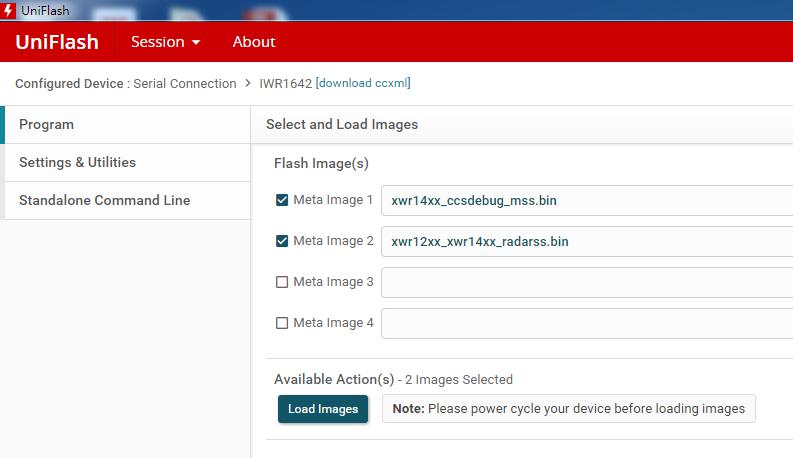Open Settings & Utilities tab
This screenshot has width=793, height=458.
[x=127, y=162]
